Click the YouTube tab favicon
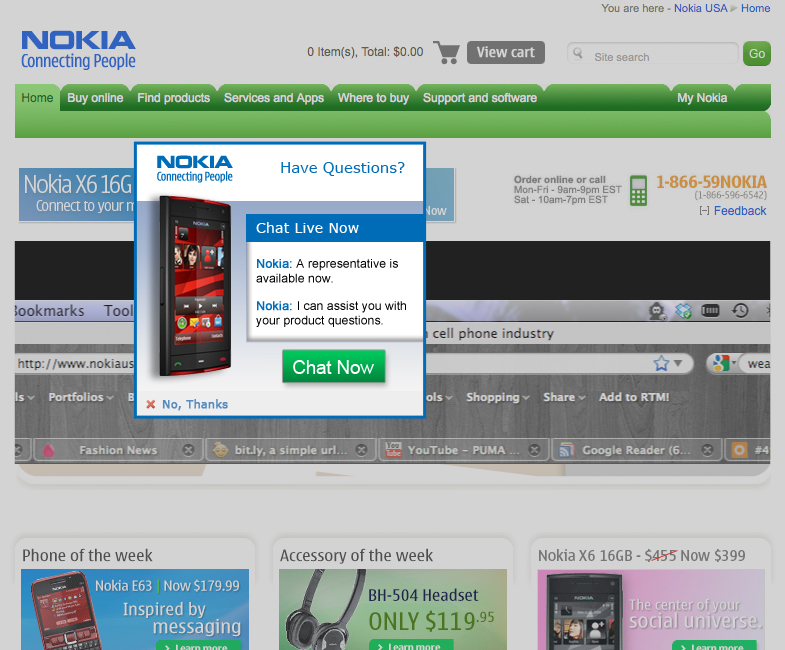The image size is (785, 650). tap(393, 450)
